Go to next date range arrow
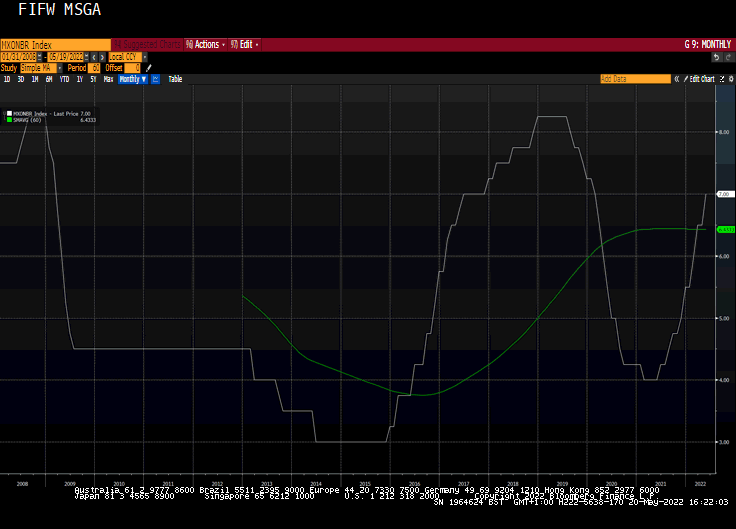Viewport: 736px width, 529px height. (101, 57)
